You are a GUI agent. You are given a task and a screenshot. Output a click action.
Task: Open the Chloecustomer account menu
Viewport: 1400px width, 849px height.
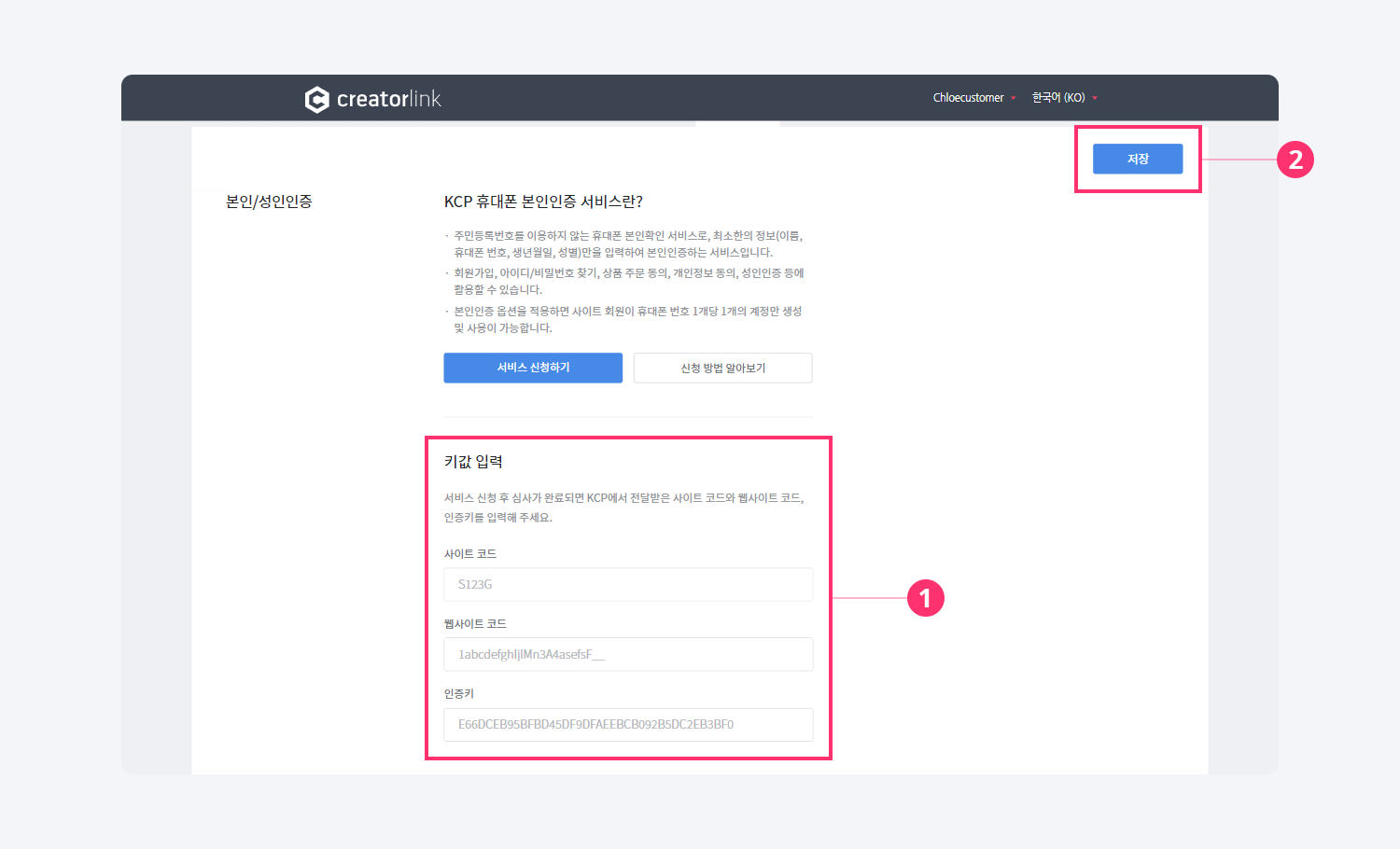pos(968,98)
